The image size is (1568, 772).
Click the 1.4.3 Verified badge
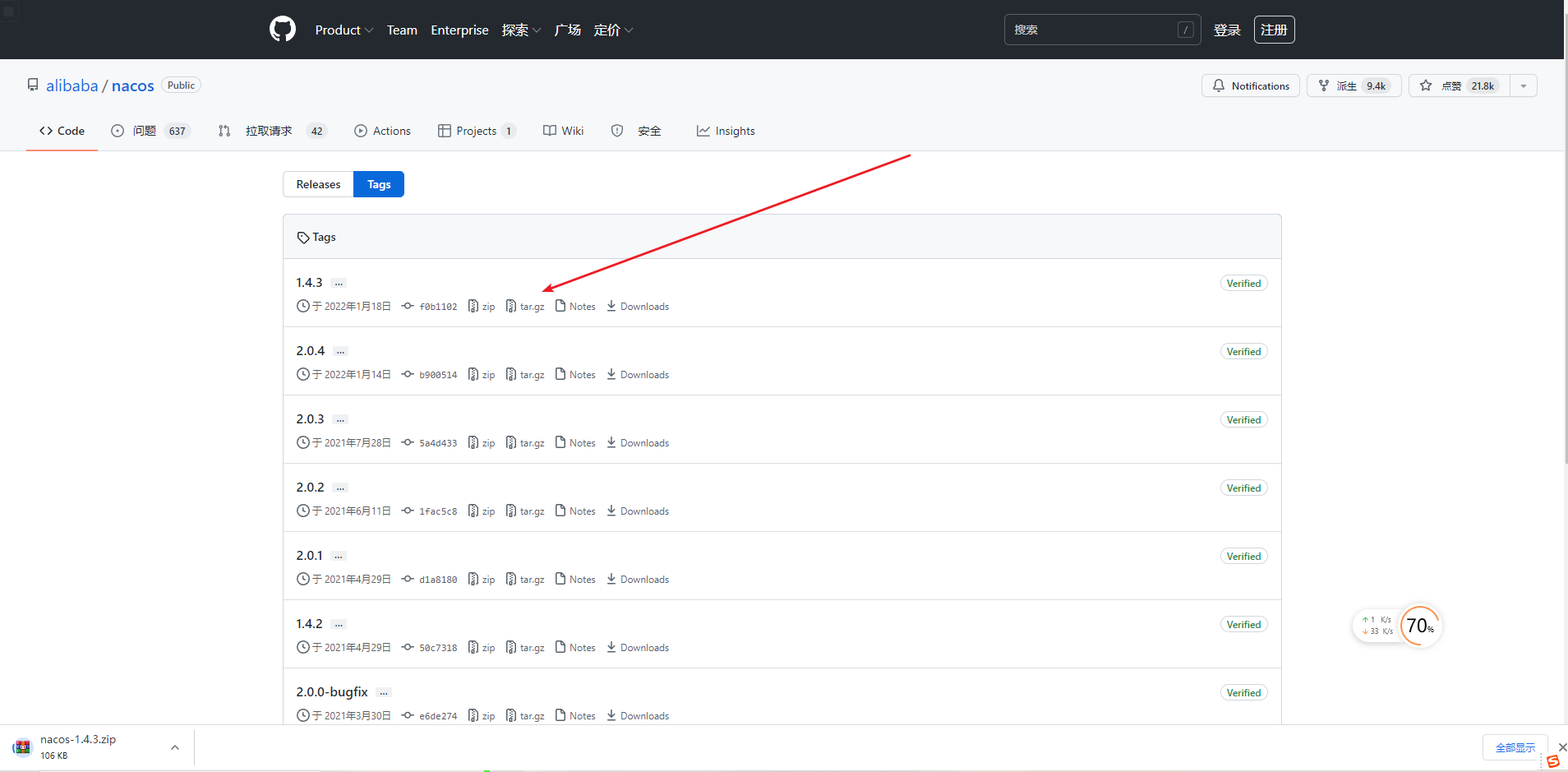(1243, 283)
